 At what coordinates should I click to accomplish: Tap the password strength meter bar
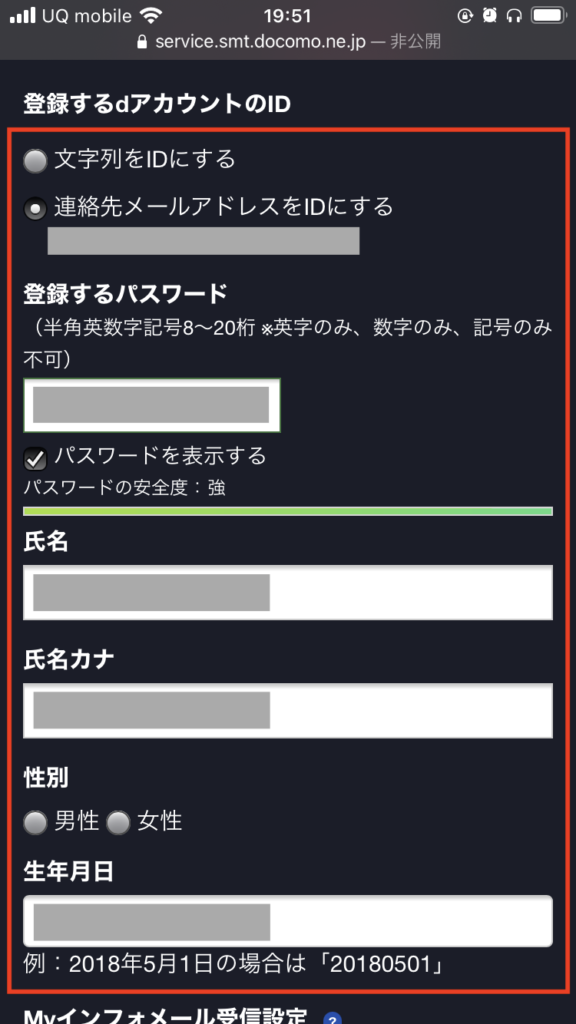288,511
